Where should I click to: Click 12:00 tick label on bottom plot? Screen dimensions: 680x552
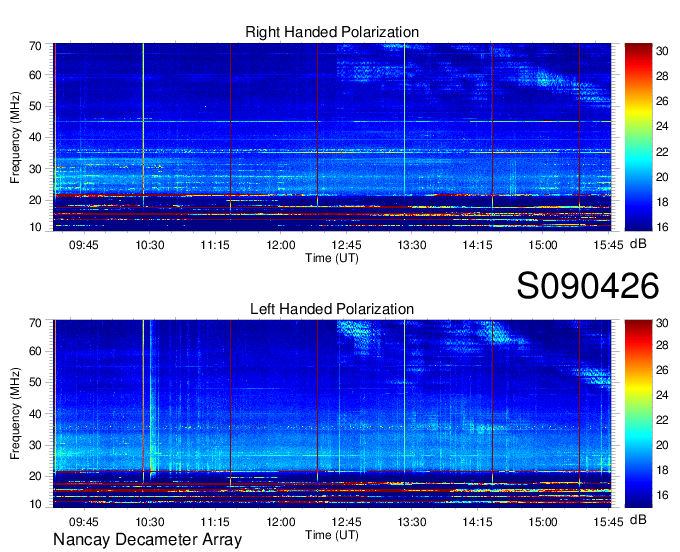pos(281,522)
